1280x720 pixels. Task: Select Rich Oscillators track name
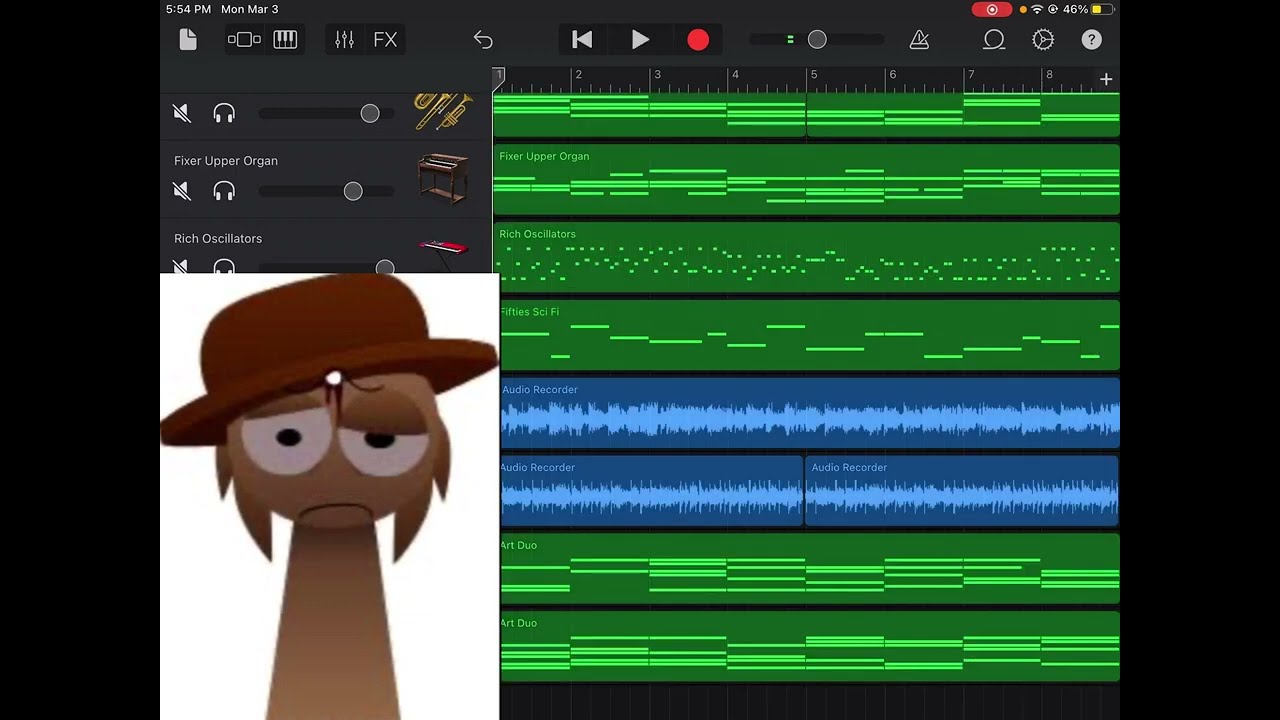pyautogui.click(x=218, y=238)
